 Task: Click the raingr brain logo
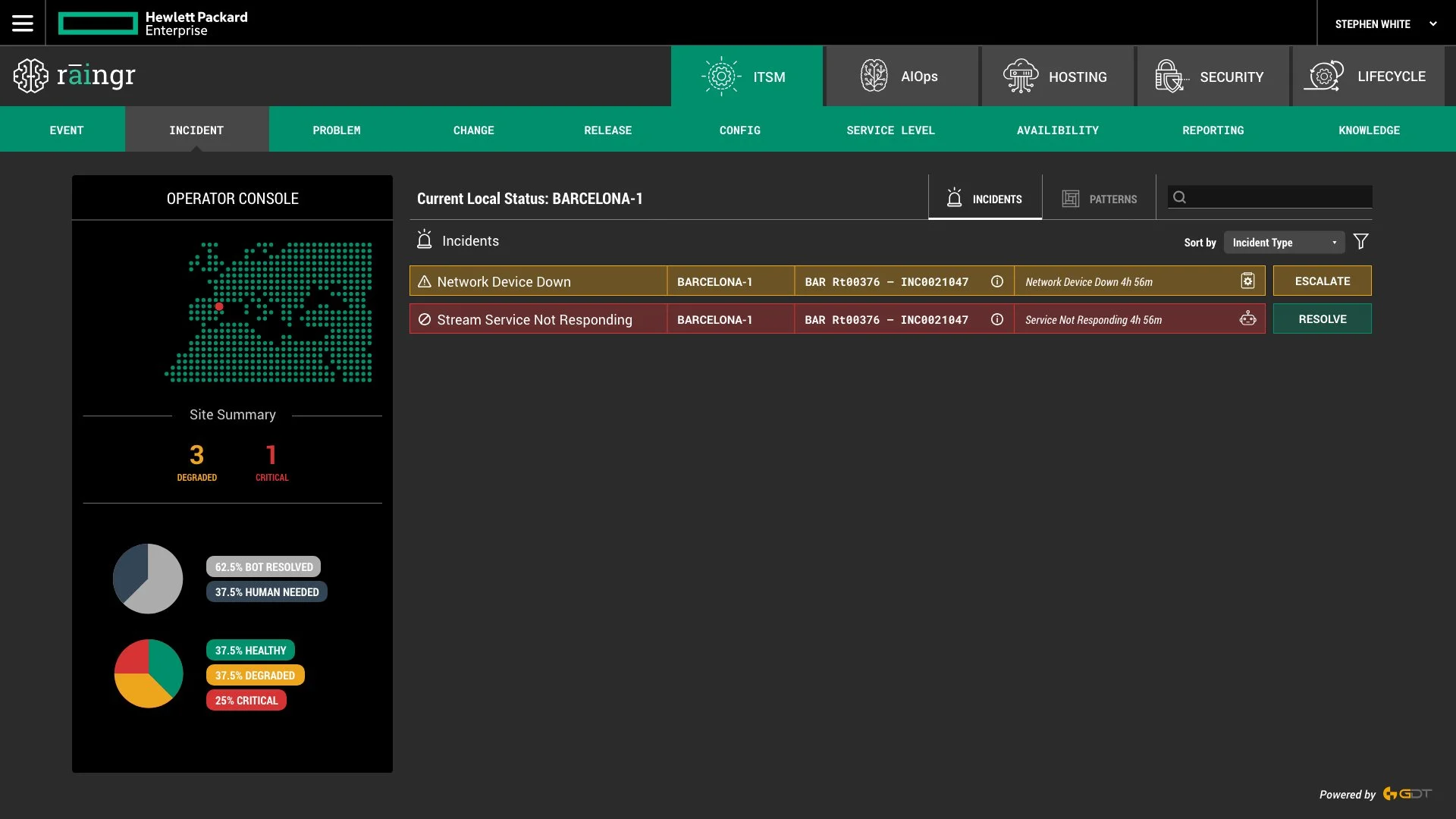click(x=31, y=76)
